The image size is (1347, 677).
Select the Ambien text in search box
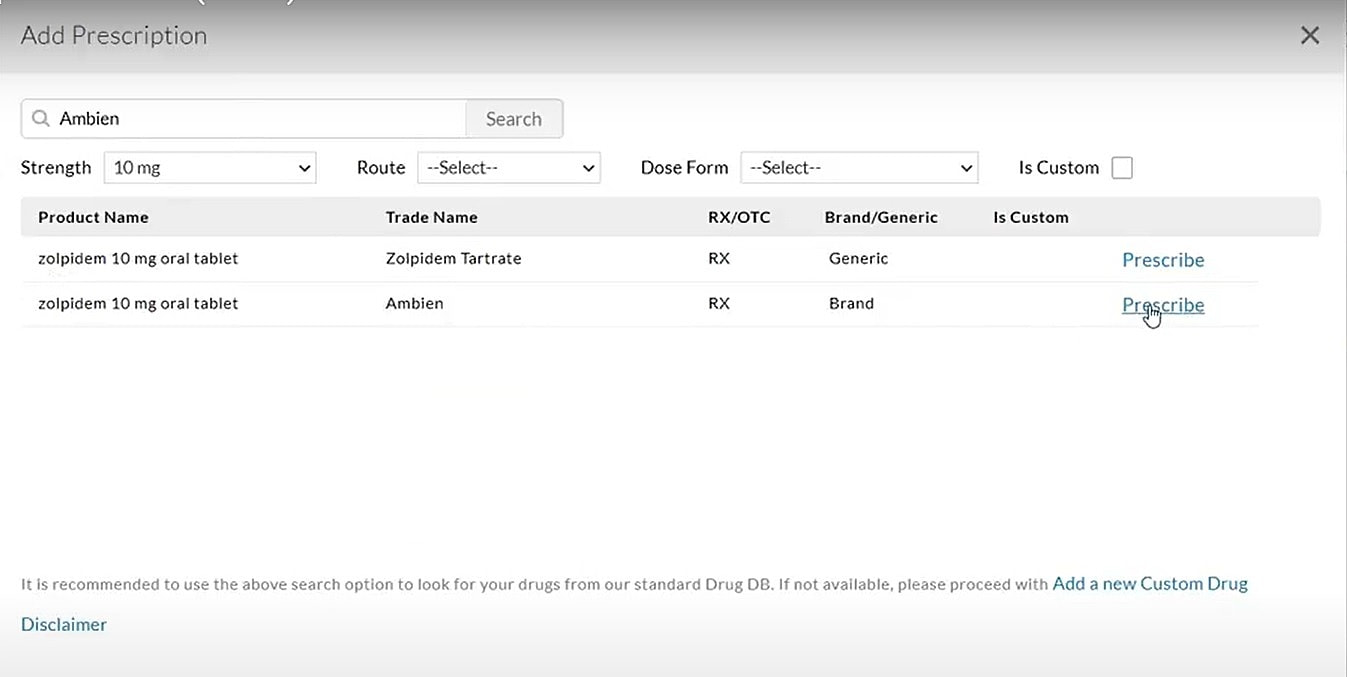point(89,118)
